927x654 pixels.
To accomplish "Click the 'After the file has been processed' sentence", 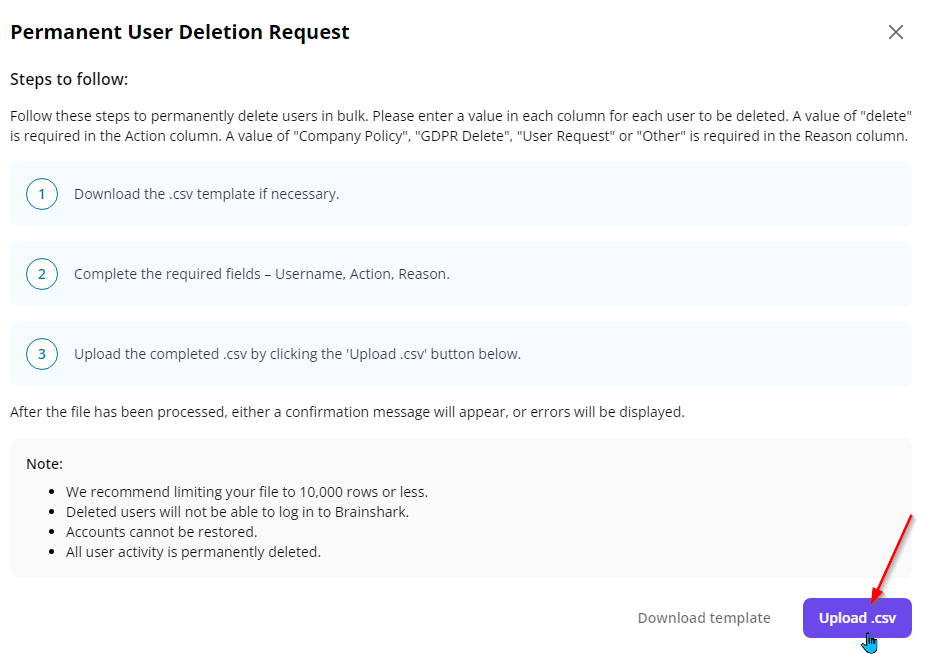I will click(x=347, y=412).
